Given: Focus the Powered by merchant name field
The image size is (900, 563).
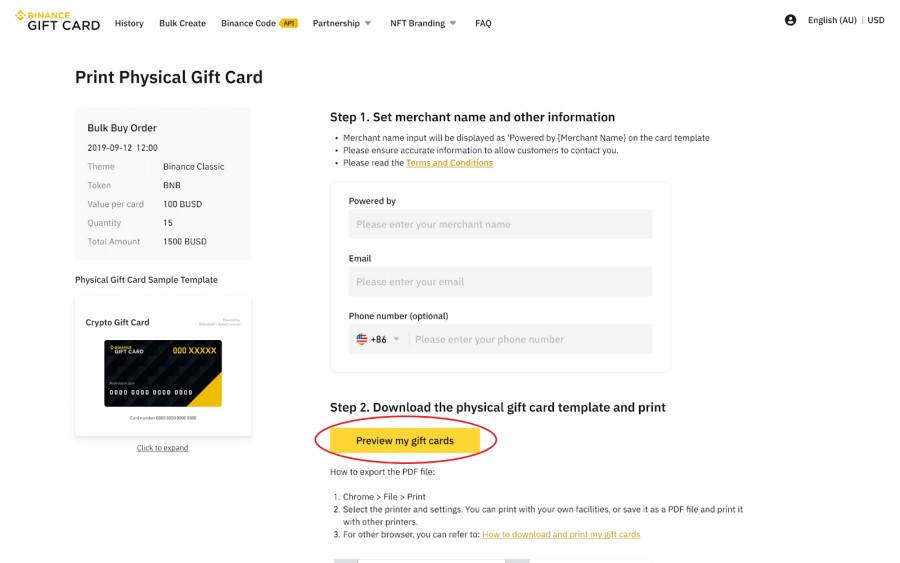Looking at the screenshot, I should (x=500, y=224).
